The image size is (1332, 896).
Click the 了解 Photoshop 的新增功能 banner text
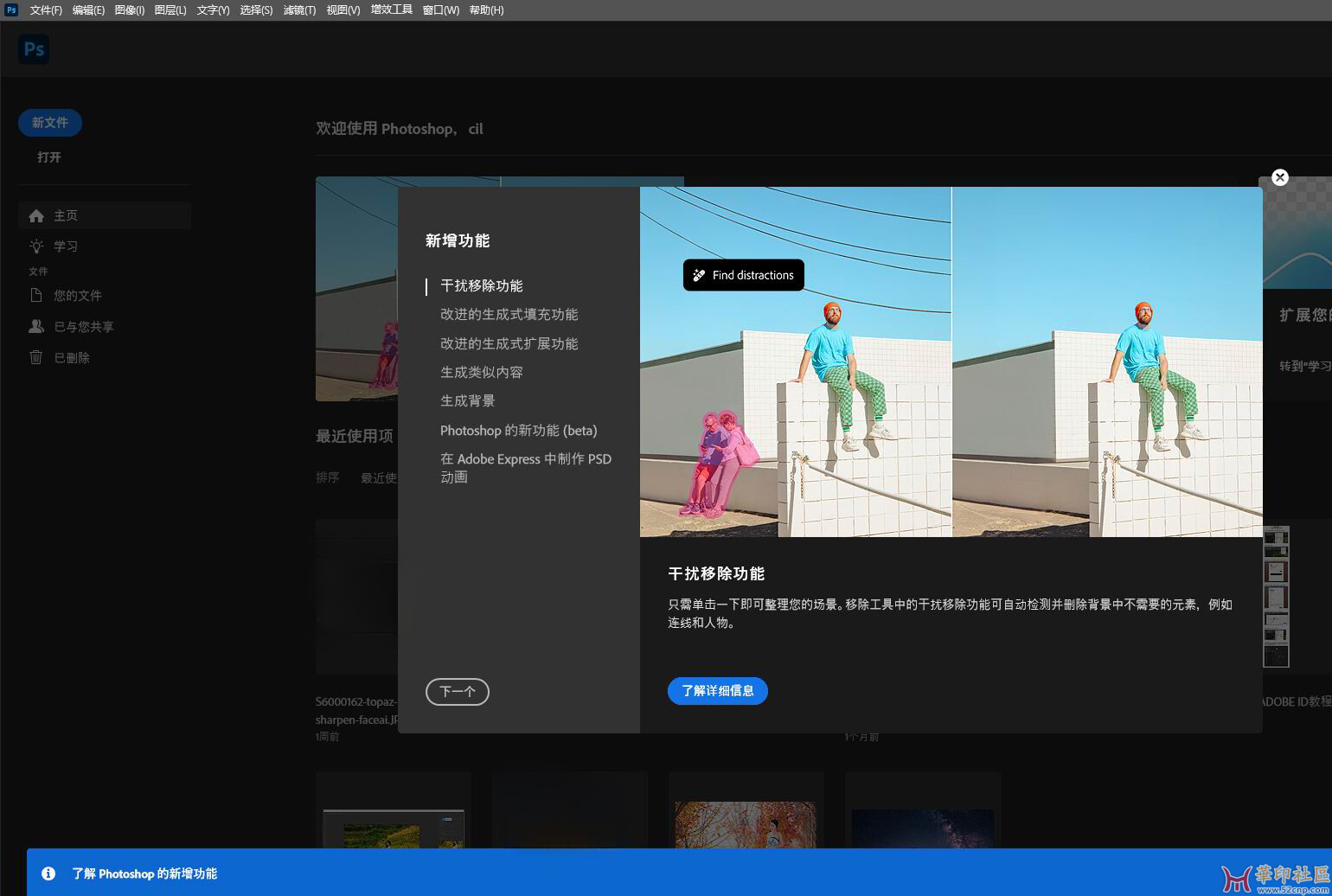[144, 874]
